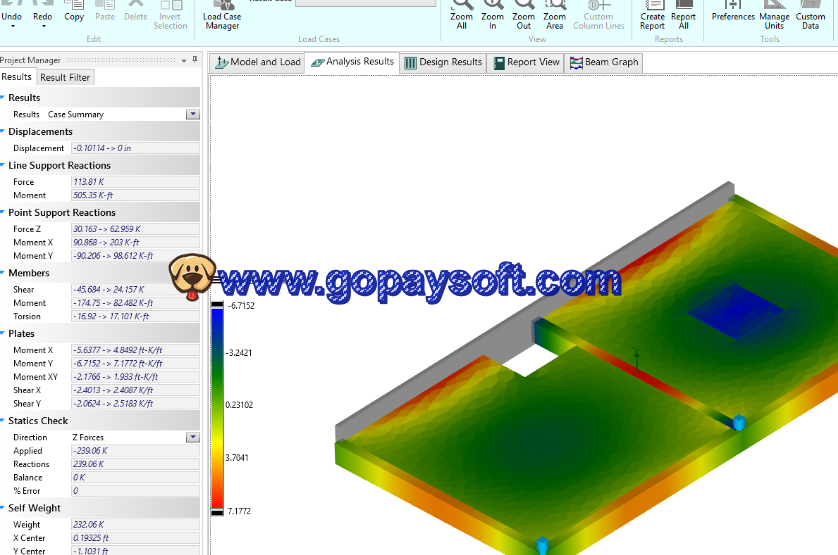Click the Plates Moment Y value field
The image size is (838, 555).
134,364
